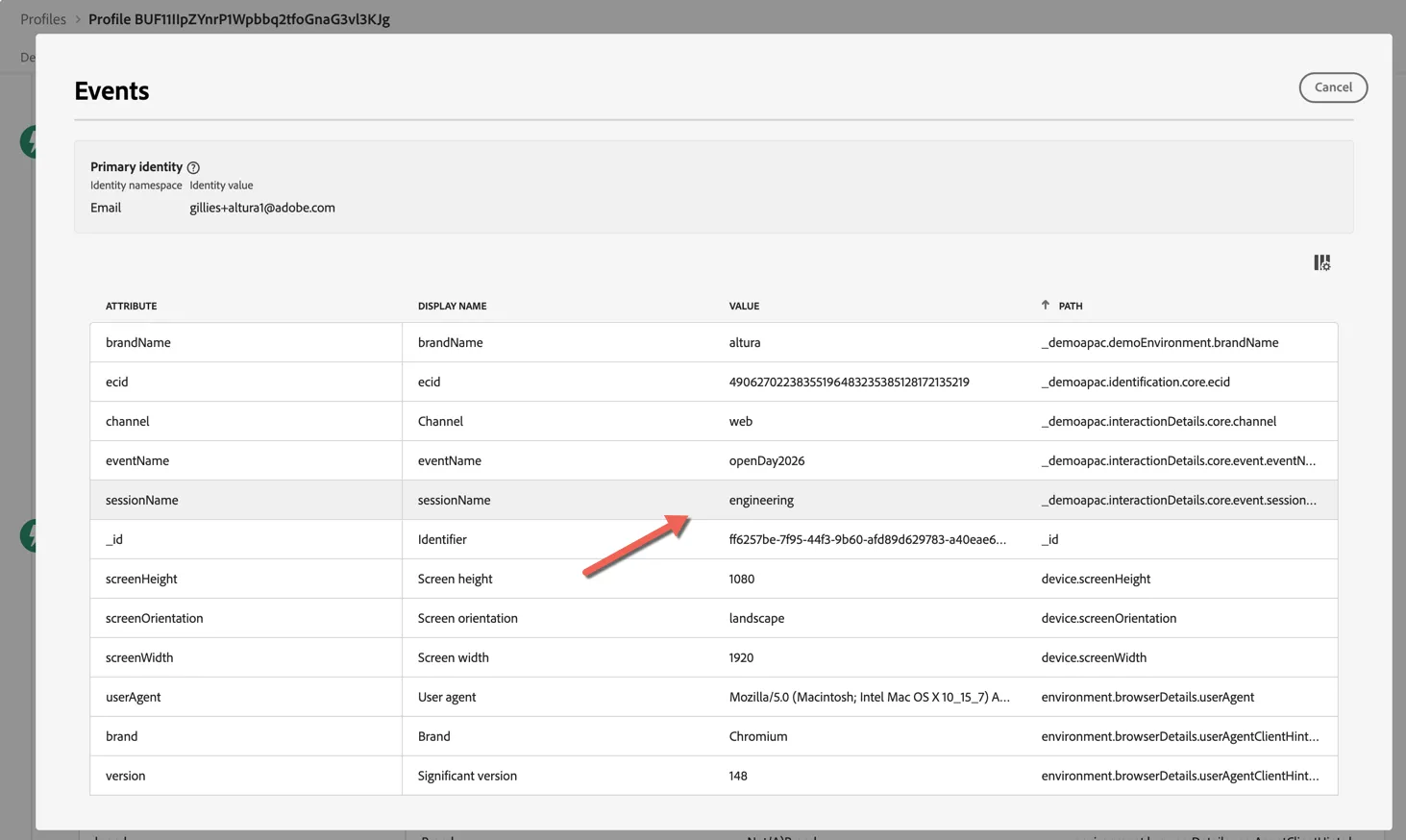Open the column settings icon
Viewport: 1406px width, 840px height.
point(1321,262)
